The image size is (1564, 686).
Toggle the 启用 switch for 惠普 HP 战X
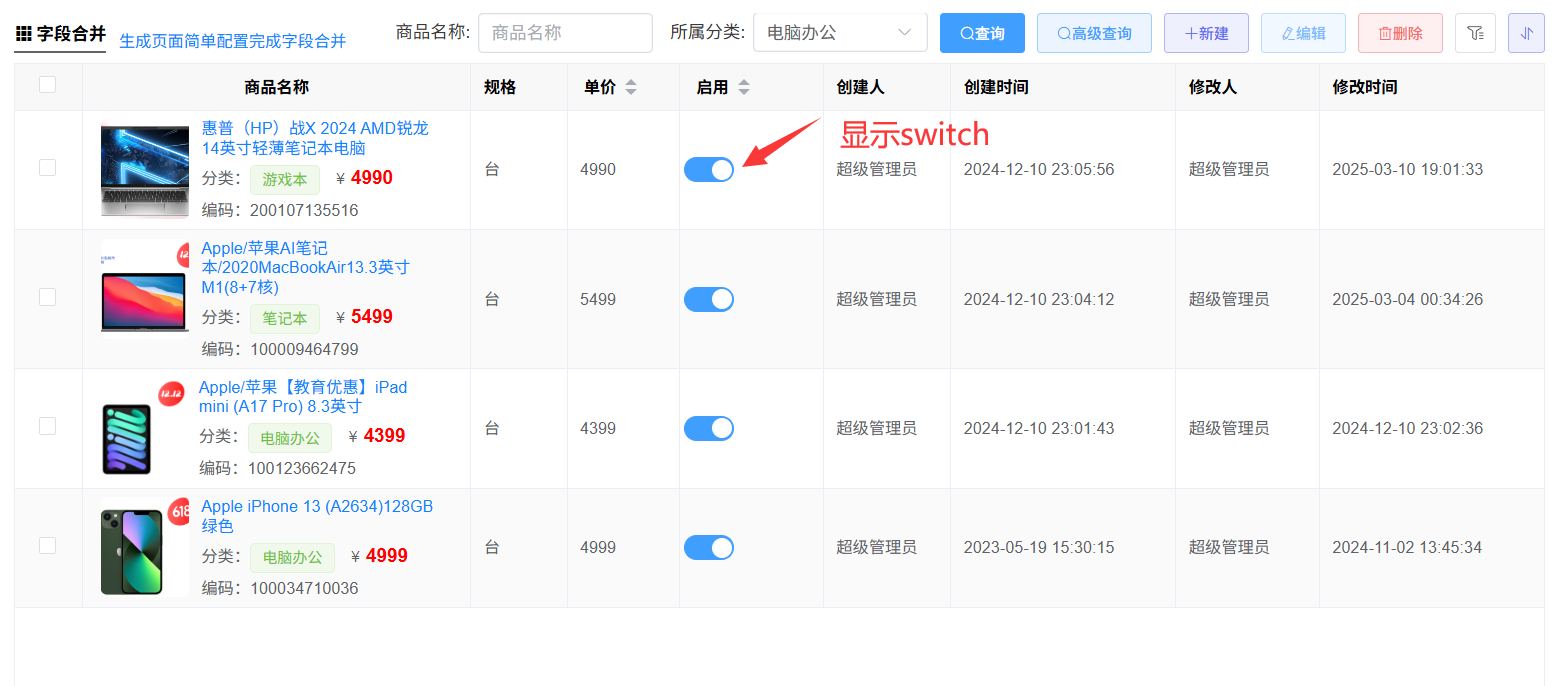point(709,170)
